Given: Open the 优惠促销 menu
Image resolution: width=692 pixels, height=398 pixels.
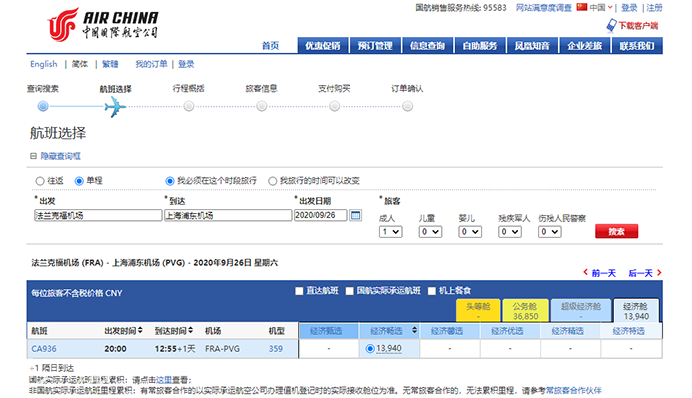Looking at the screenshot, I should click(x=323, y=45).
